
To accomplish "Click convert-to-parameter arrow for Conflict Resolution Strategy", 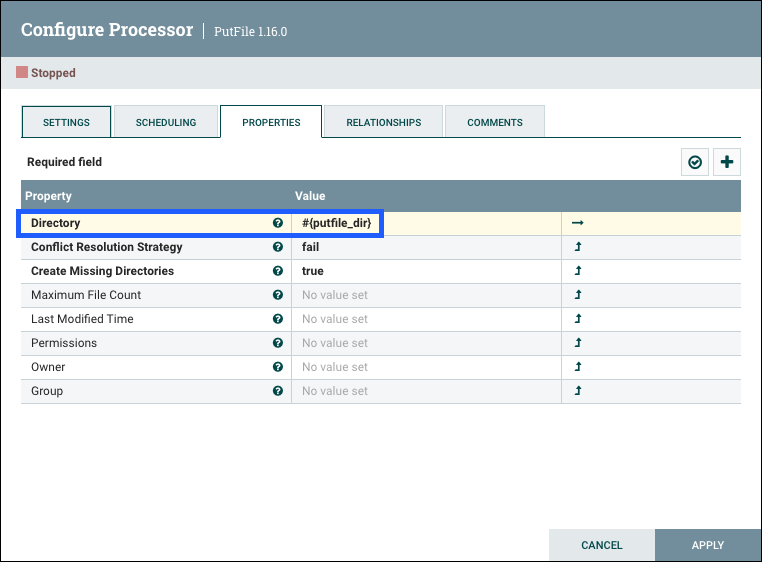I will coord(578,247).
